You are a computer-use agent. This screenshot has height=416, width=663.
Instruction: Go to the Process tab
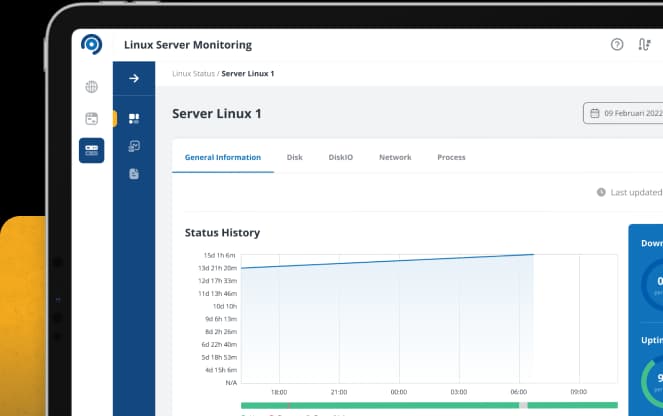(x=451, y=157)
